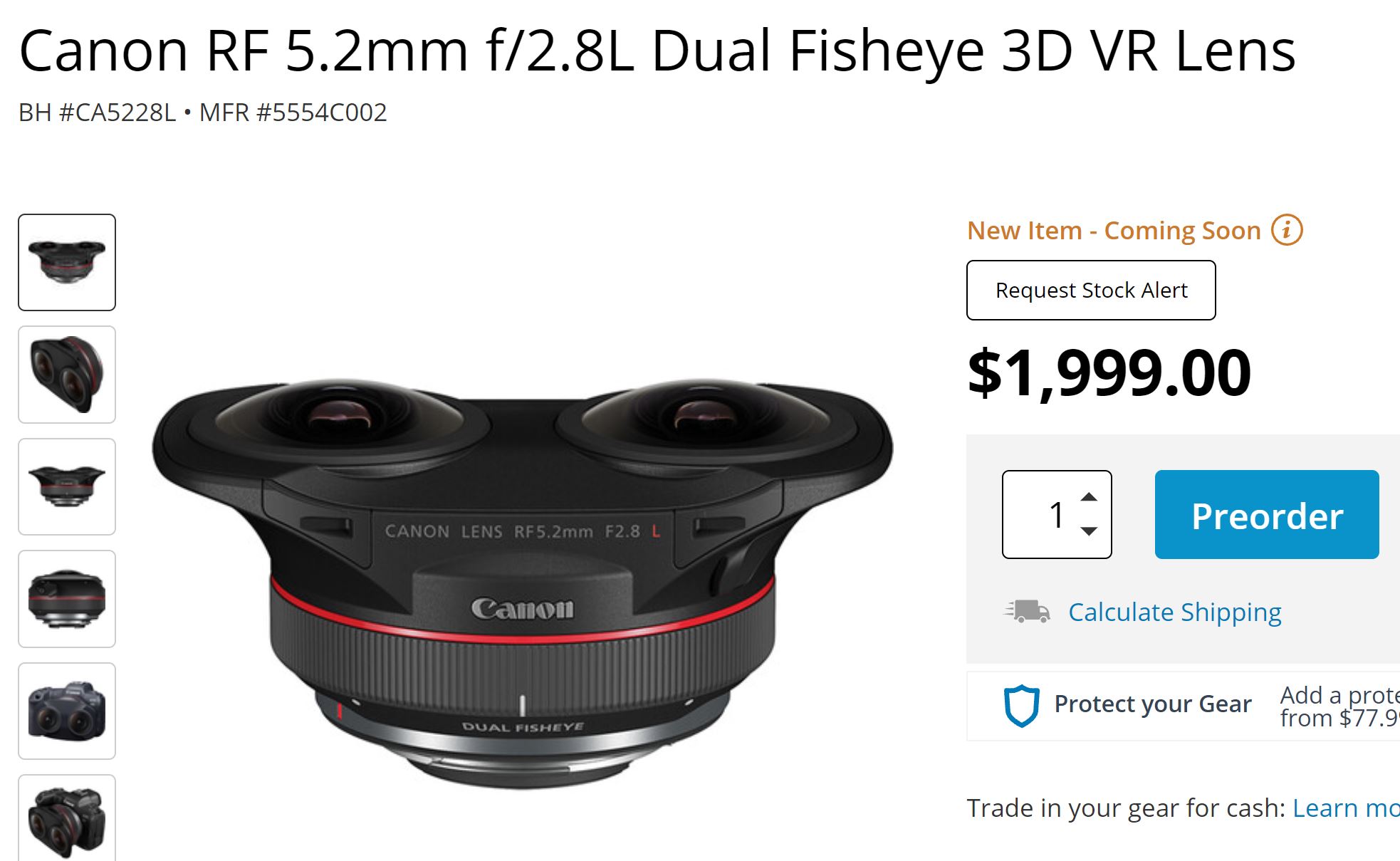1400x861 pixels.
Task: Click the Protect your Gear shield icon
Action: click(1021, 705)
